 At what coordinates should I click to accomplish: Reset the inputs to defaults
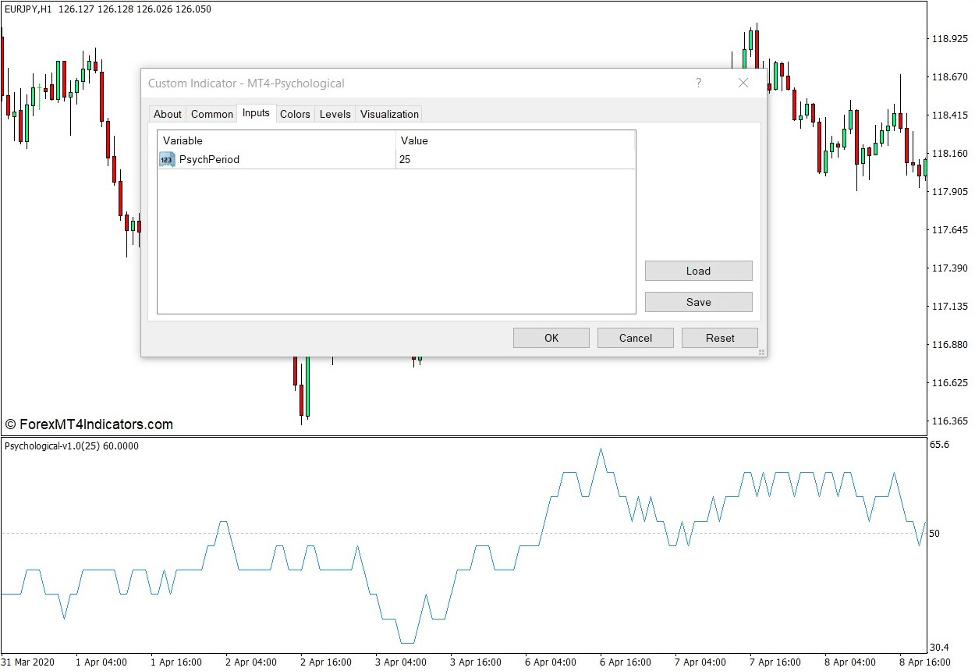pyautogui.click(x=719, y=338)
